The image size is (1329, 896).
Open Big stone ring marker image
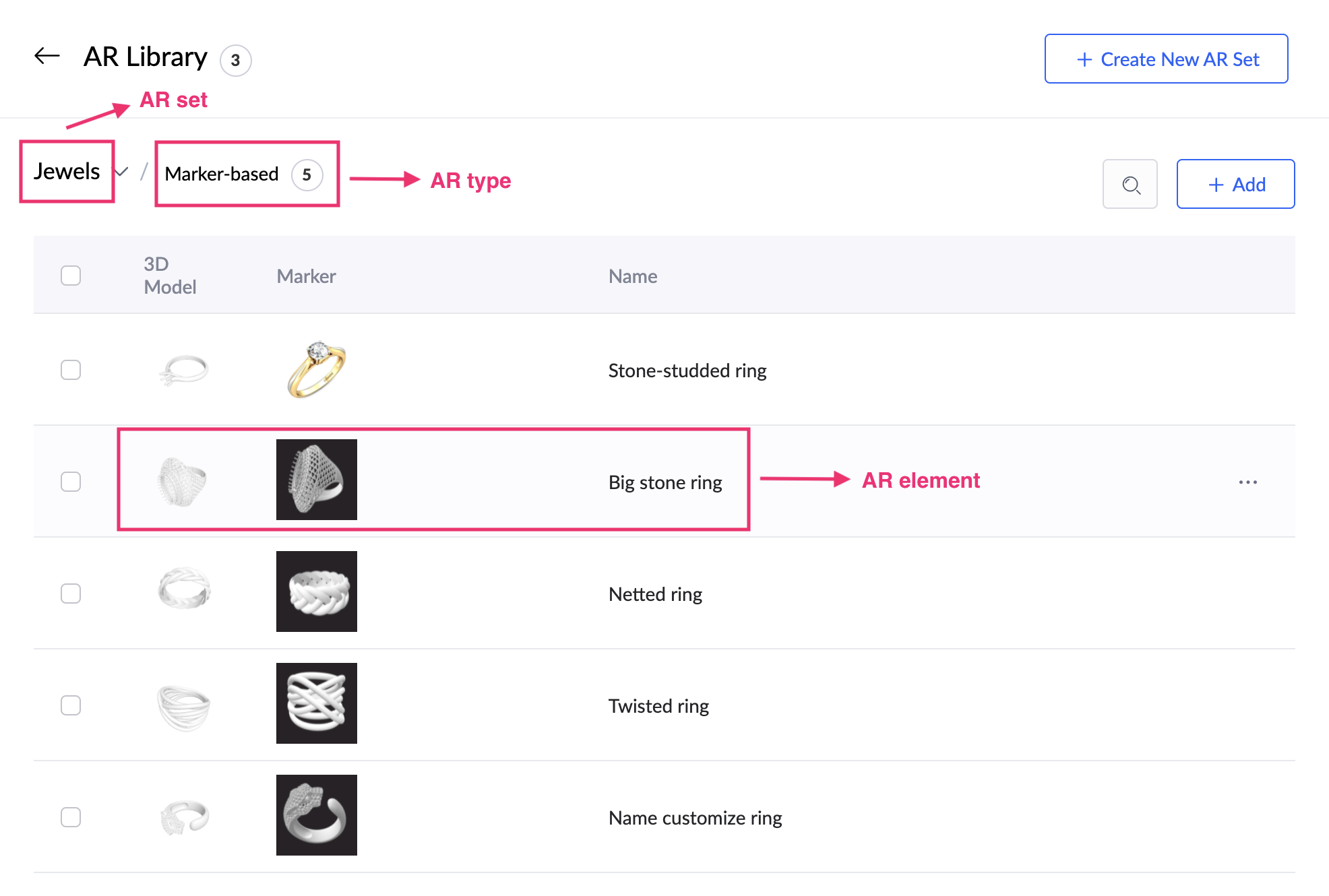317,480
